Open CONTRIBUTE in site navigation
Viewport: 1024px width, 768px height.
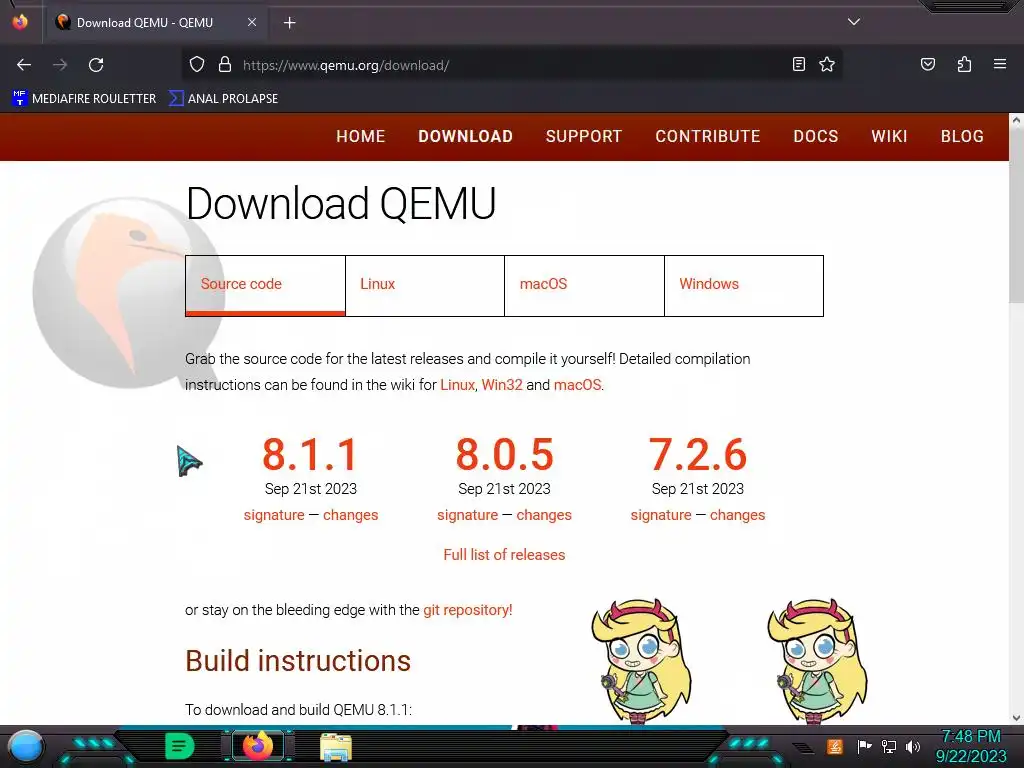click(708, 136)
